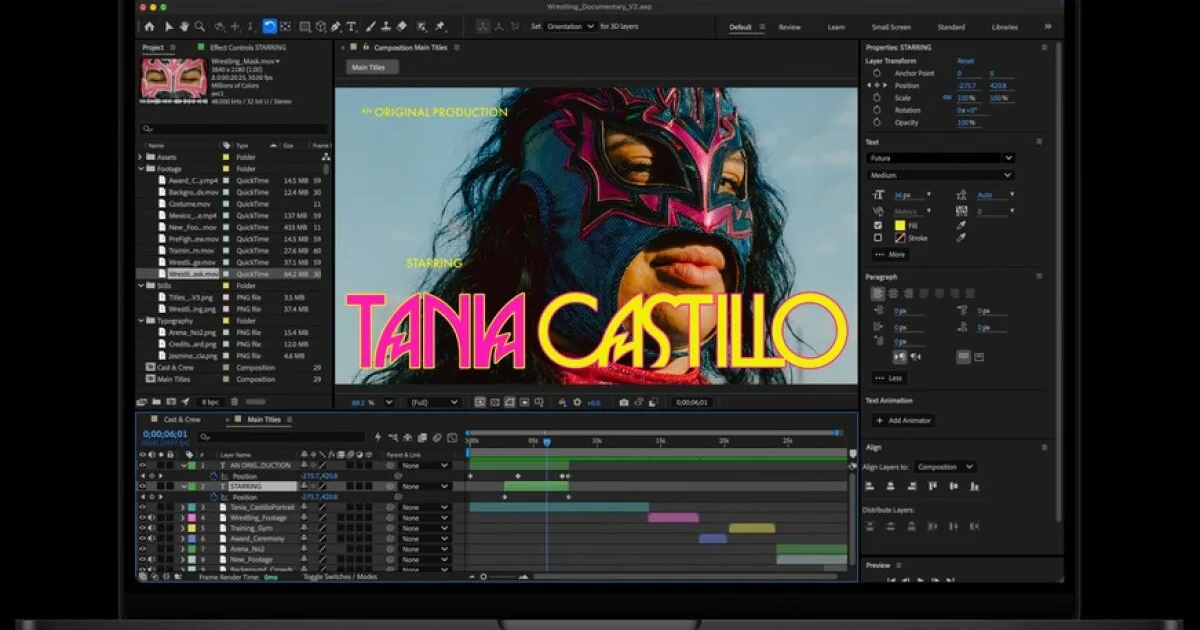Image resolution: width=1200 pixels, height=630 pixels.
Task: Open the Align Layers to Composition dropdown
Action: tap(946, 467)
